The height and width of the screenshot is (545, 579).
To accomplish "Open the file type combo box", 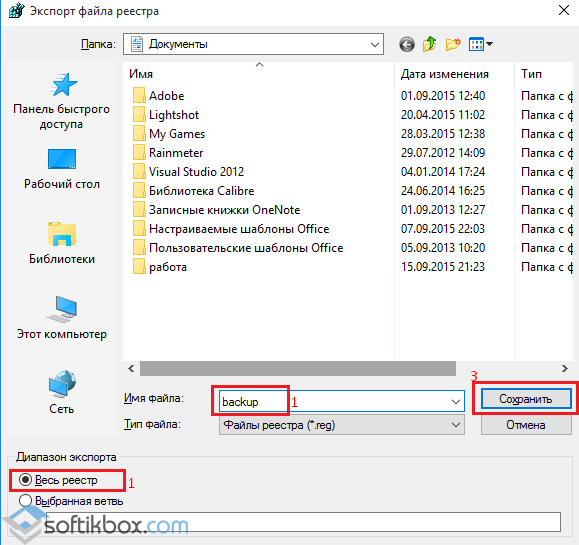I will click(x=342, y=425).
